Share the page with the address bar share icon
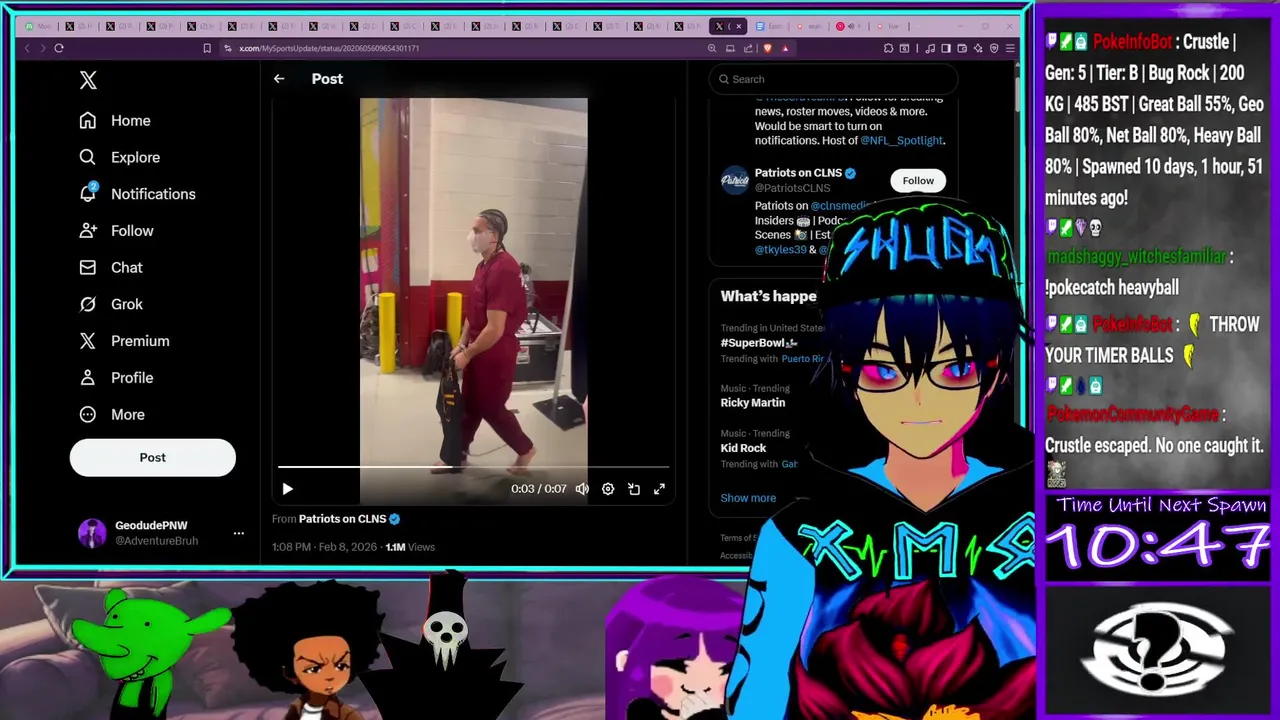Image resolution: width=1280 pixels, height=720 pixels. (749, 48)
